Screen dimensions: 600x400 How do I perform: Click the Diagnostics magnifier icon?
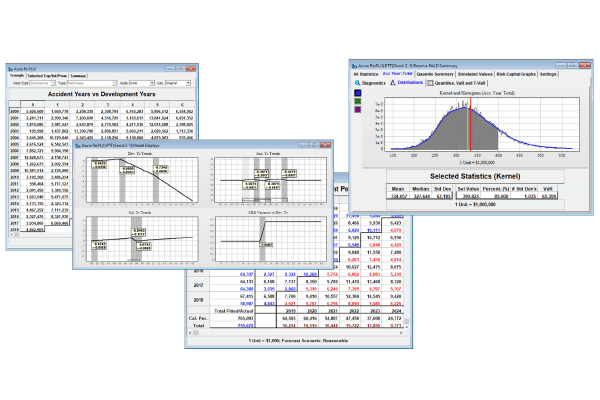(357, 83)
